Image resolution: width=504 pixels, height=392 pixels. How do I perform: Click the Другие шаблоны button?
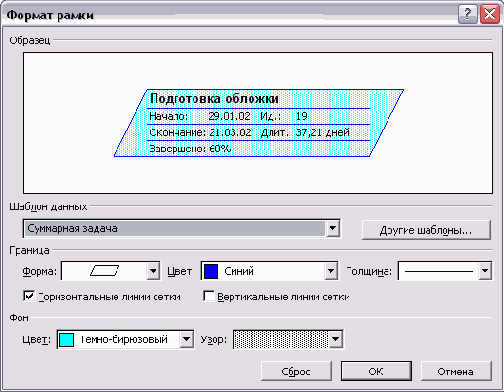(x=426, y=230)
